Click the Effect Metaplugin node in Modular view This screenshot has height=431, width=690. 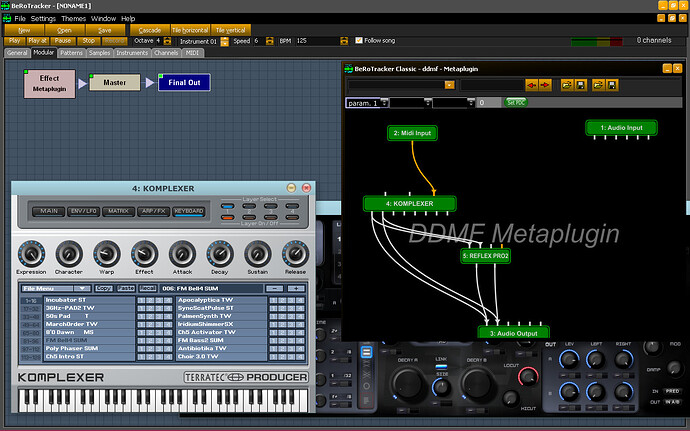49,83
